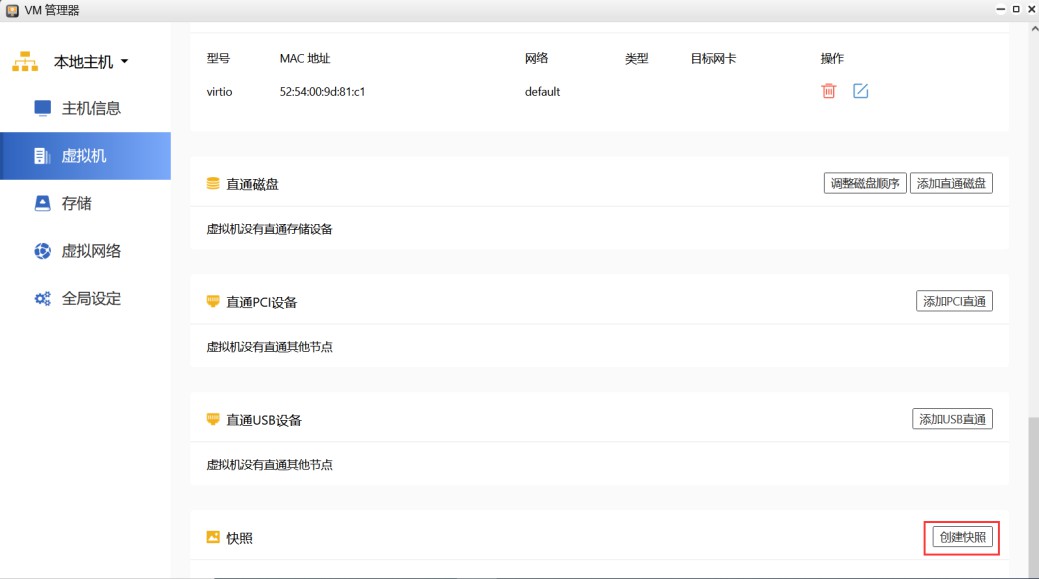Click the host info monitor icon
Image resolution: width=1039 pixels, height=579 pixels.
tap(42, 108)
